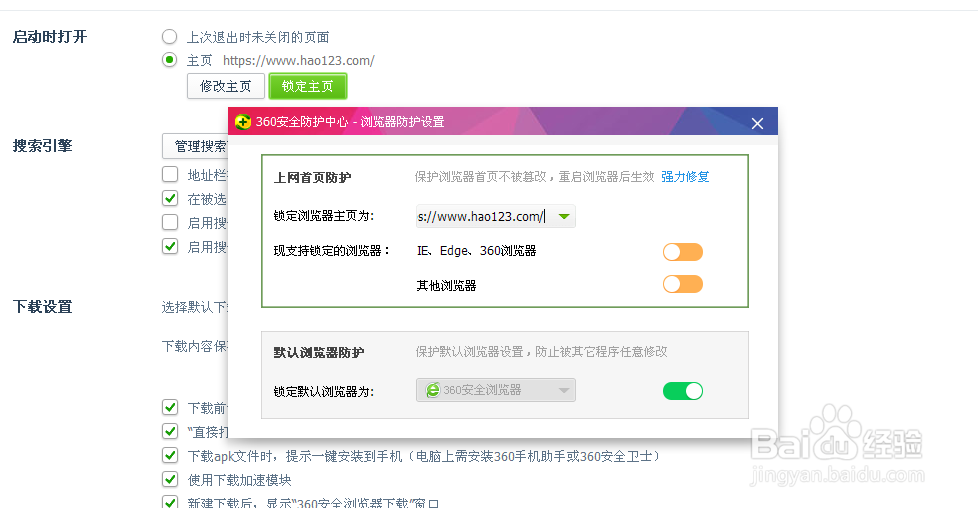Close the browser protection settings dialog

(x=757, y=123)
